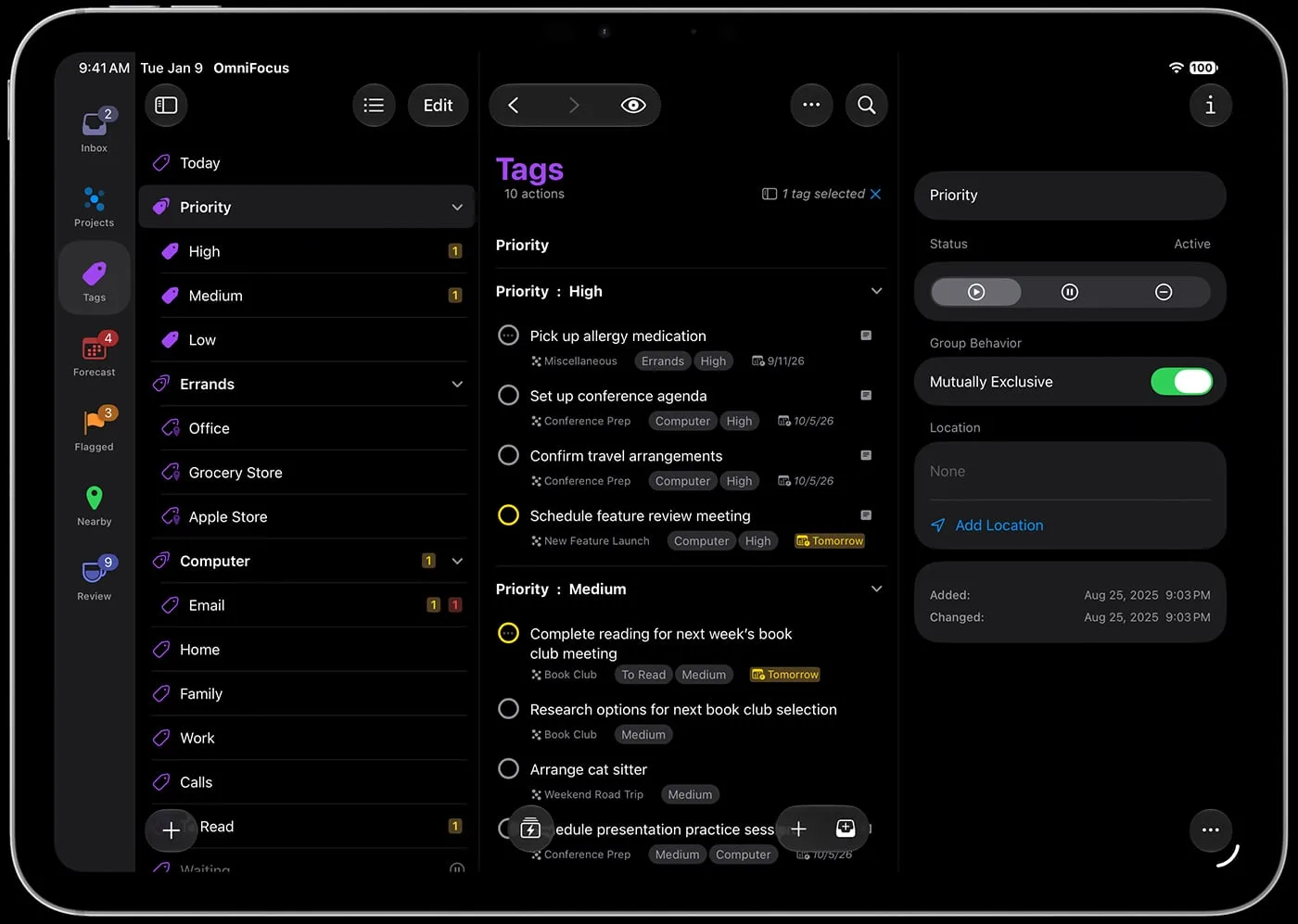Viewport: 1298px width, 924px height.
Task: Open note for Set up conference agenda
Action: click(x=866, y=396)
